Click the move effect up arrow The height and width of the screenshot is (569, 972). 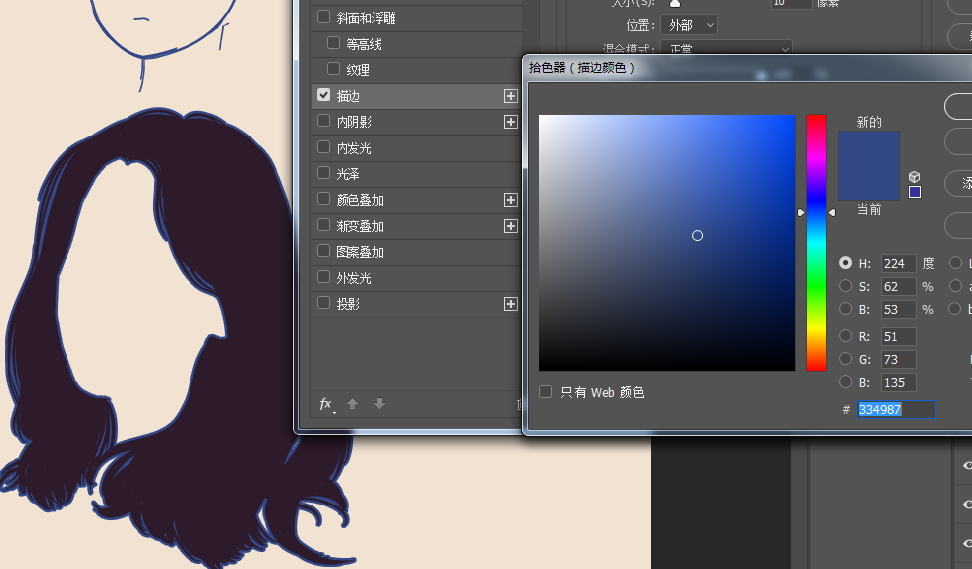pos(352,404)
